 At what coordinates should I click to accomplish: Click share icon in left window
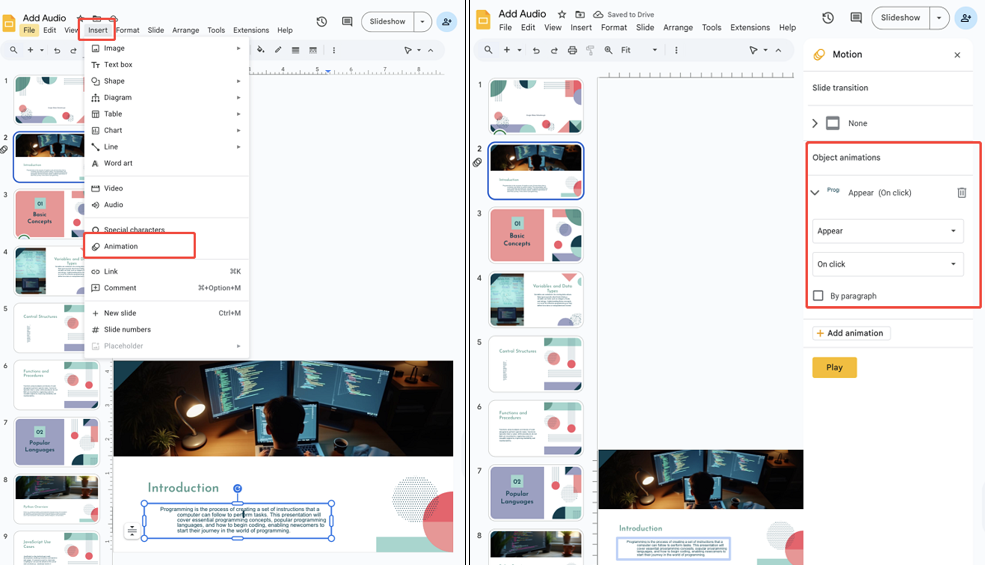coord(447,21)
